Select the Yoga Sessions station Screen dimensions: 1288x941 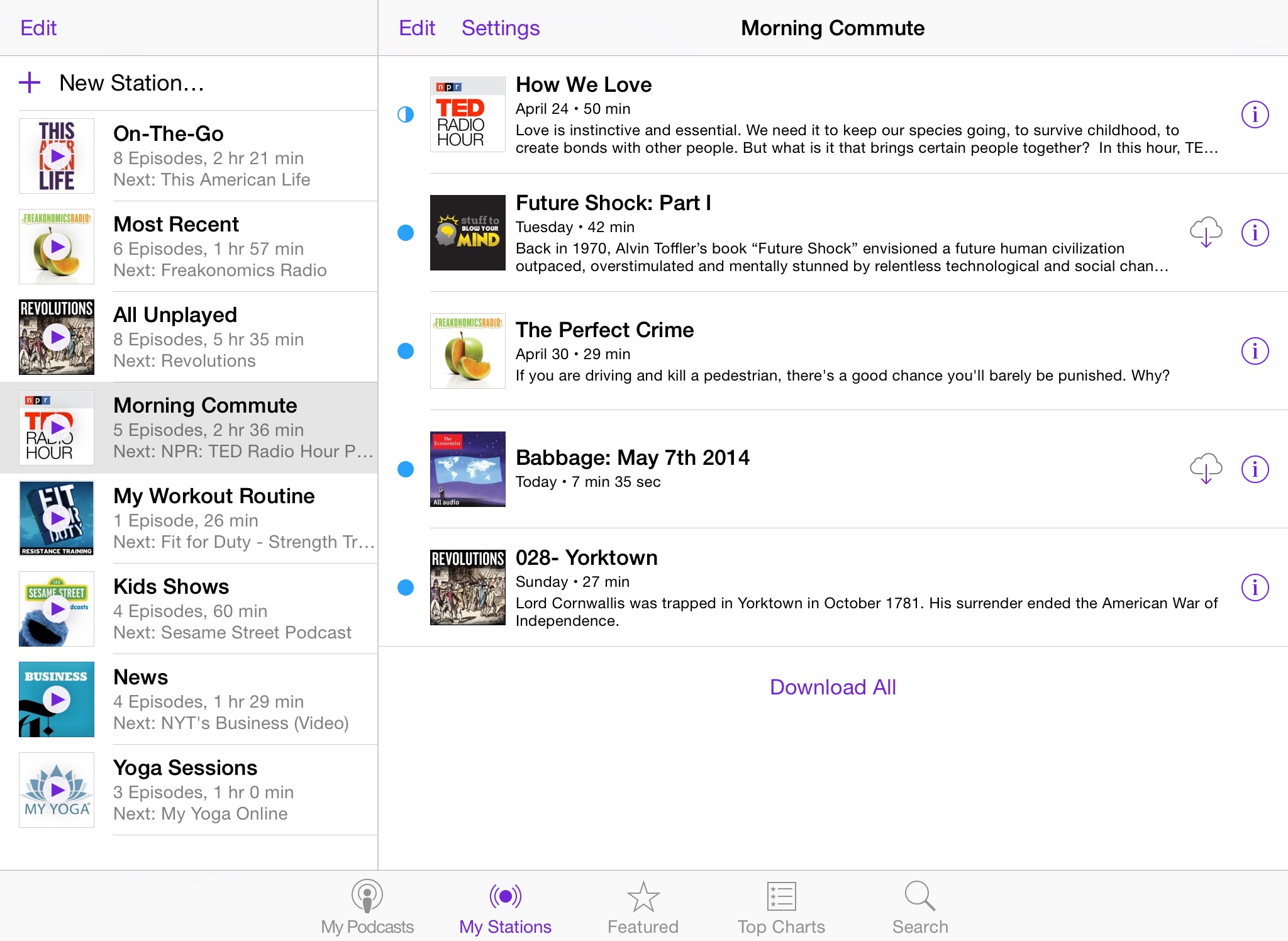189,790
